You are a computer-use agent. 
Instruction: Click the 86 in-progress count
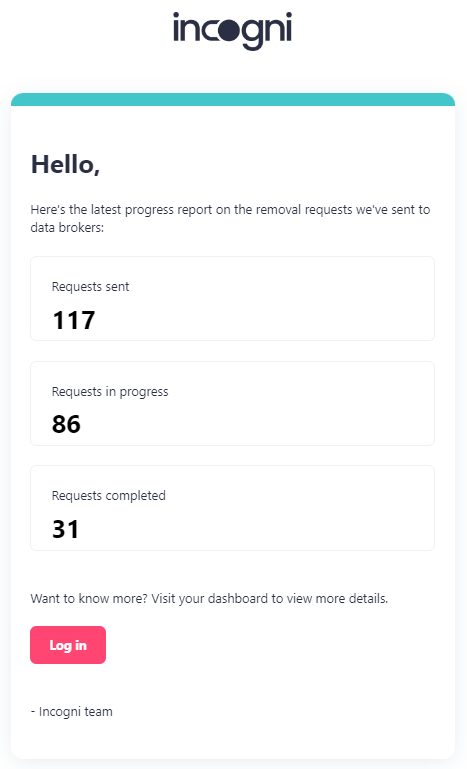66,424
